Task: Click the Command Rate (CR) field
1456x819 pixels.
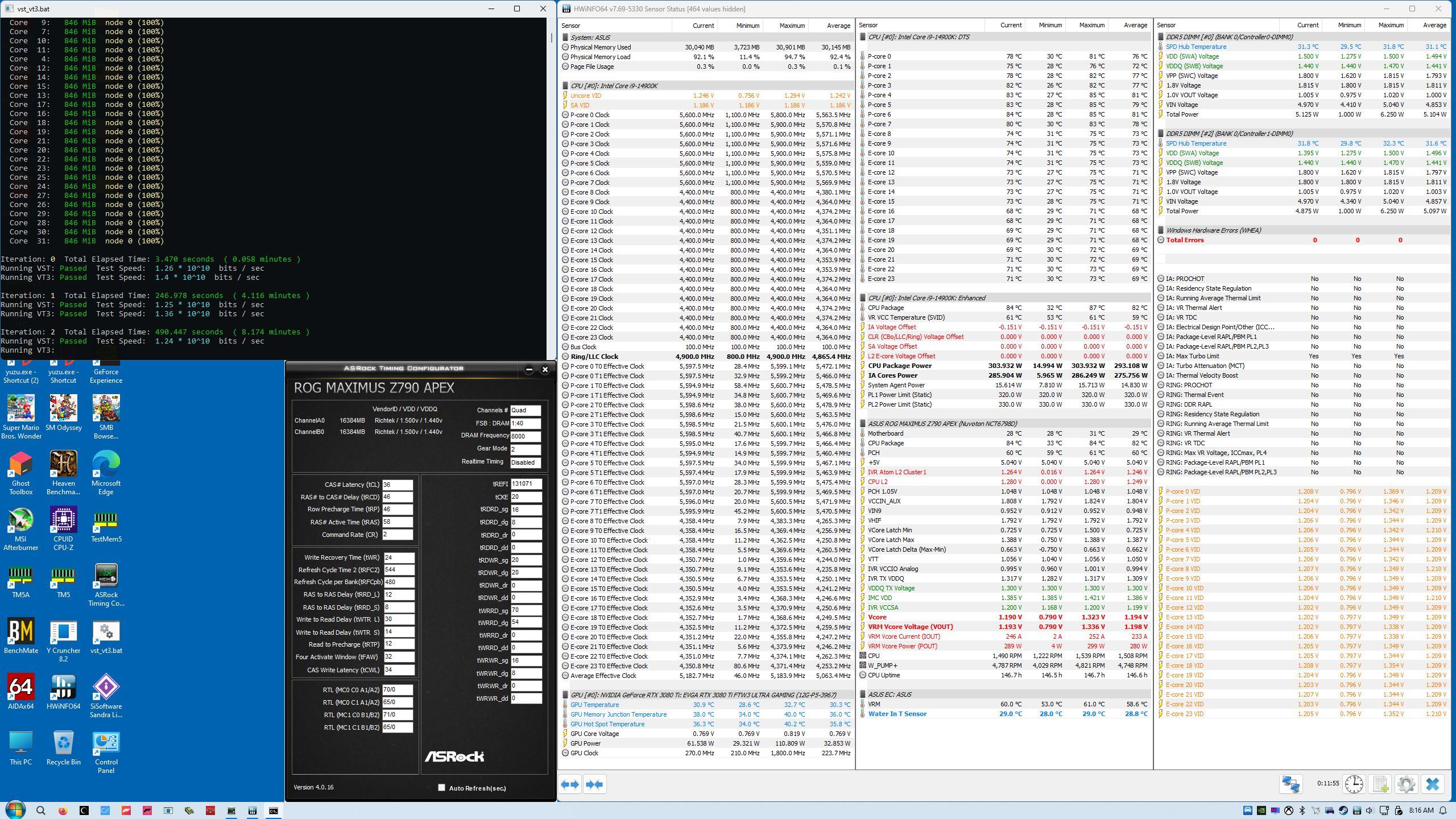Action: (397, 535)
